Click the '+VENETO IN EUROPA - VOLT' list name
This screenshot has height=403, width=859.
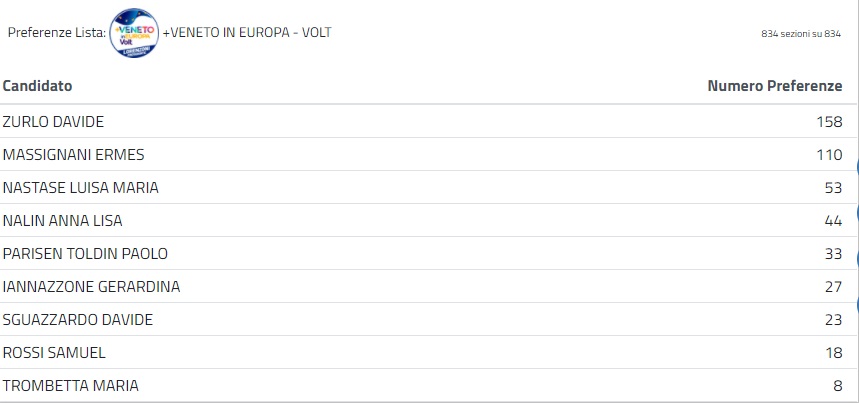pyautogui.click(x=246, y=33)
